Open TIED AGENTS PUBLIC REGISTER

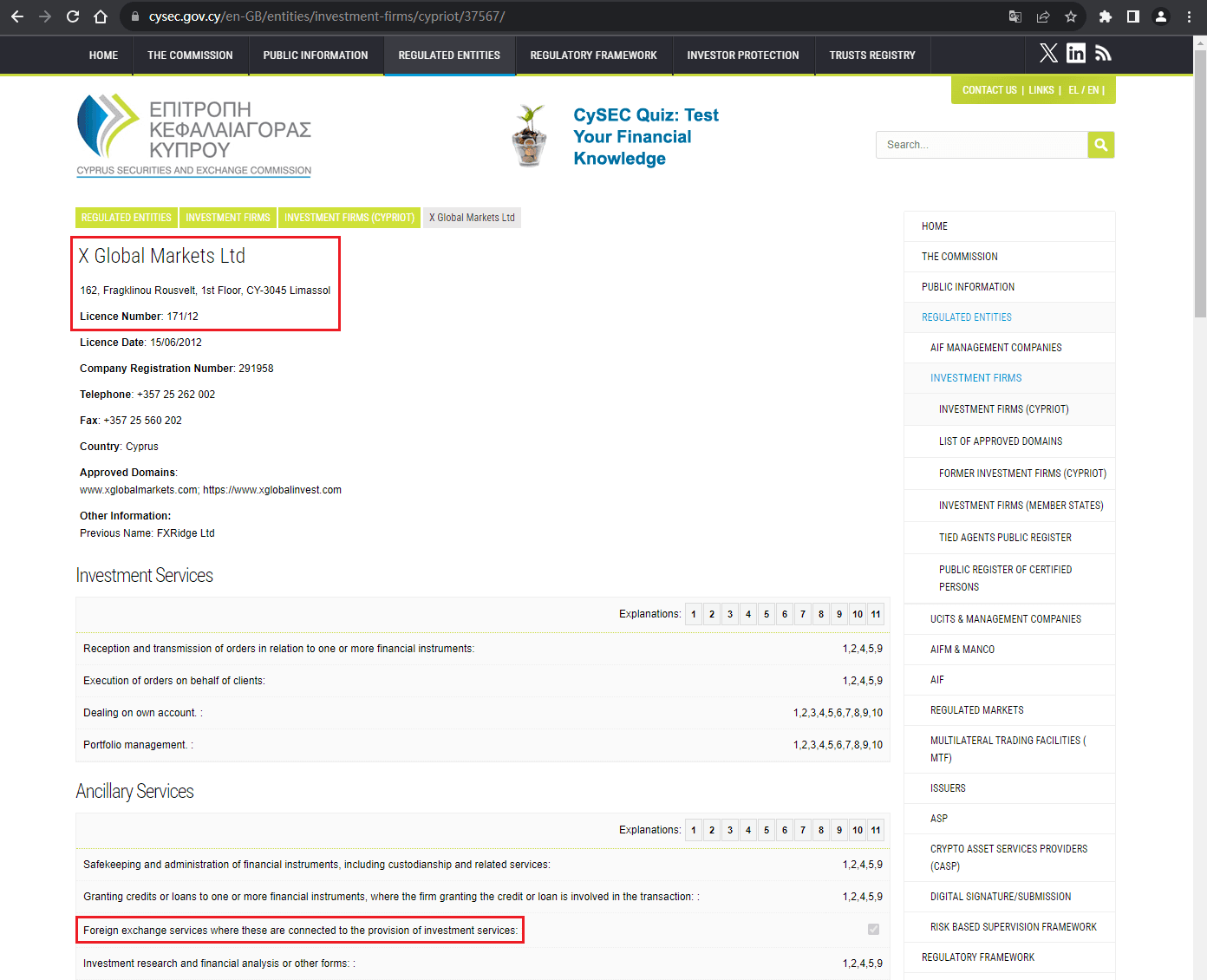pos(1009,538)
